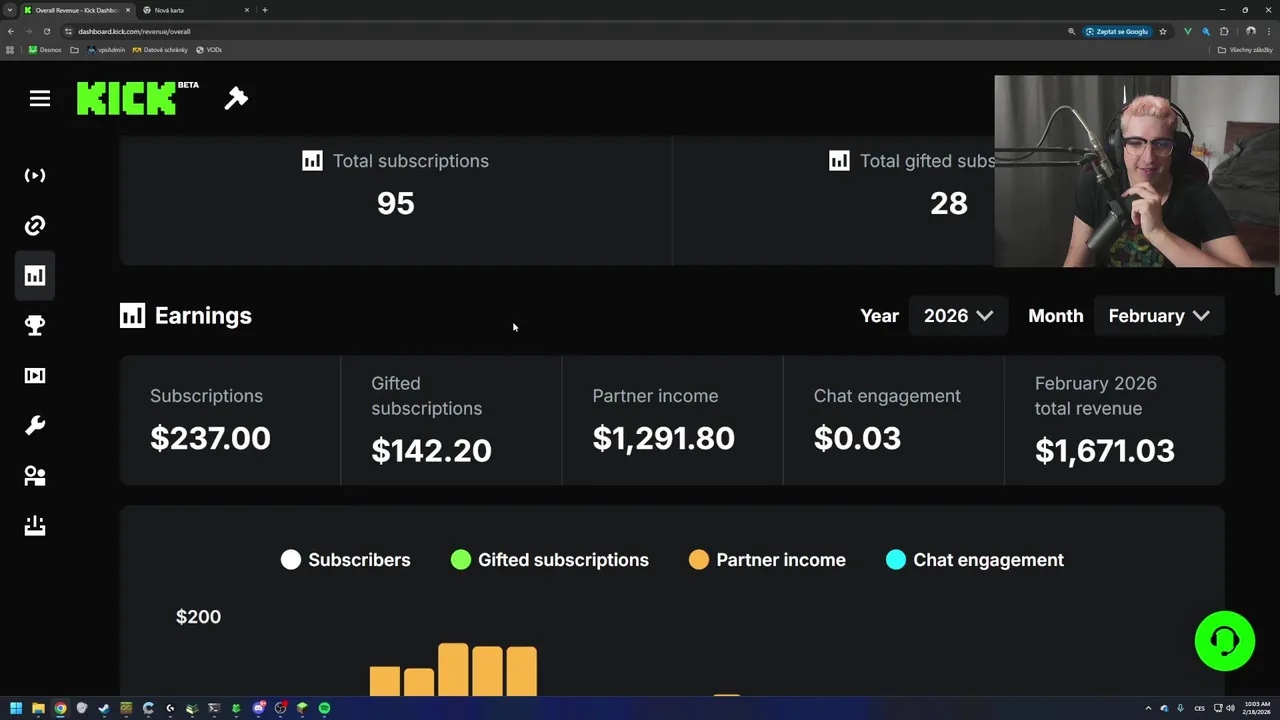Click the Chat engagement cyan legend swatch
This screenshot has width=1280, height=720.
896,560
